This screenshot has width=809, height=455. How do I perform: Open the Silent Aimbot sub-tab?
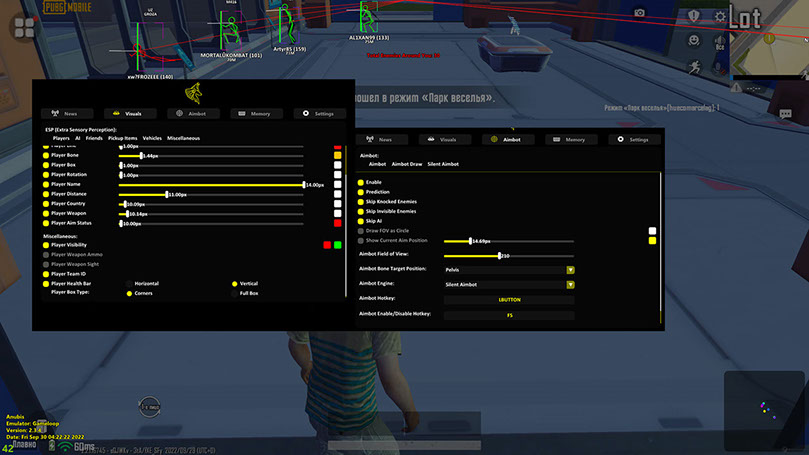coord(443,163)
